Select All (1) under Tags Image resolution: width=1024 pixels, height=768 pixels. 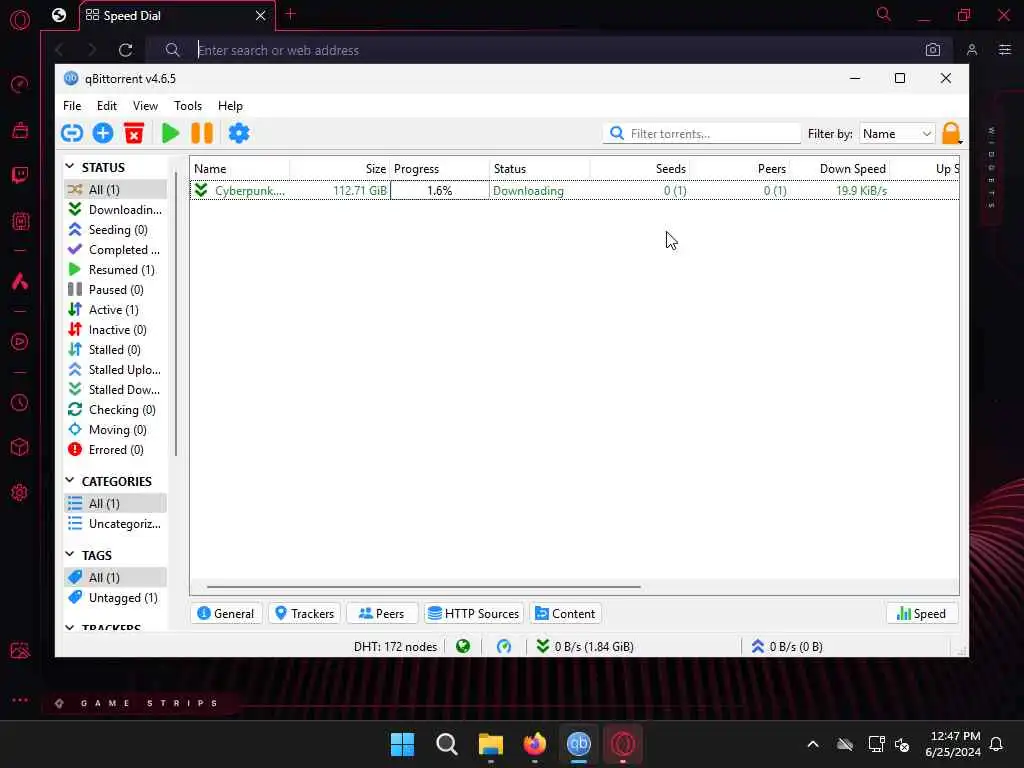point(116,577)
